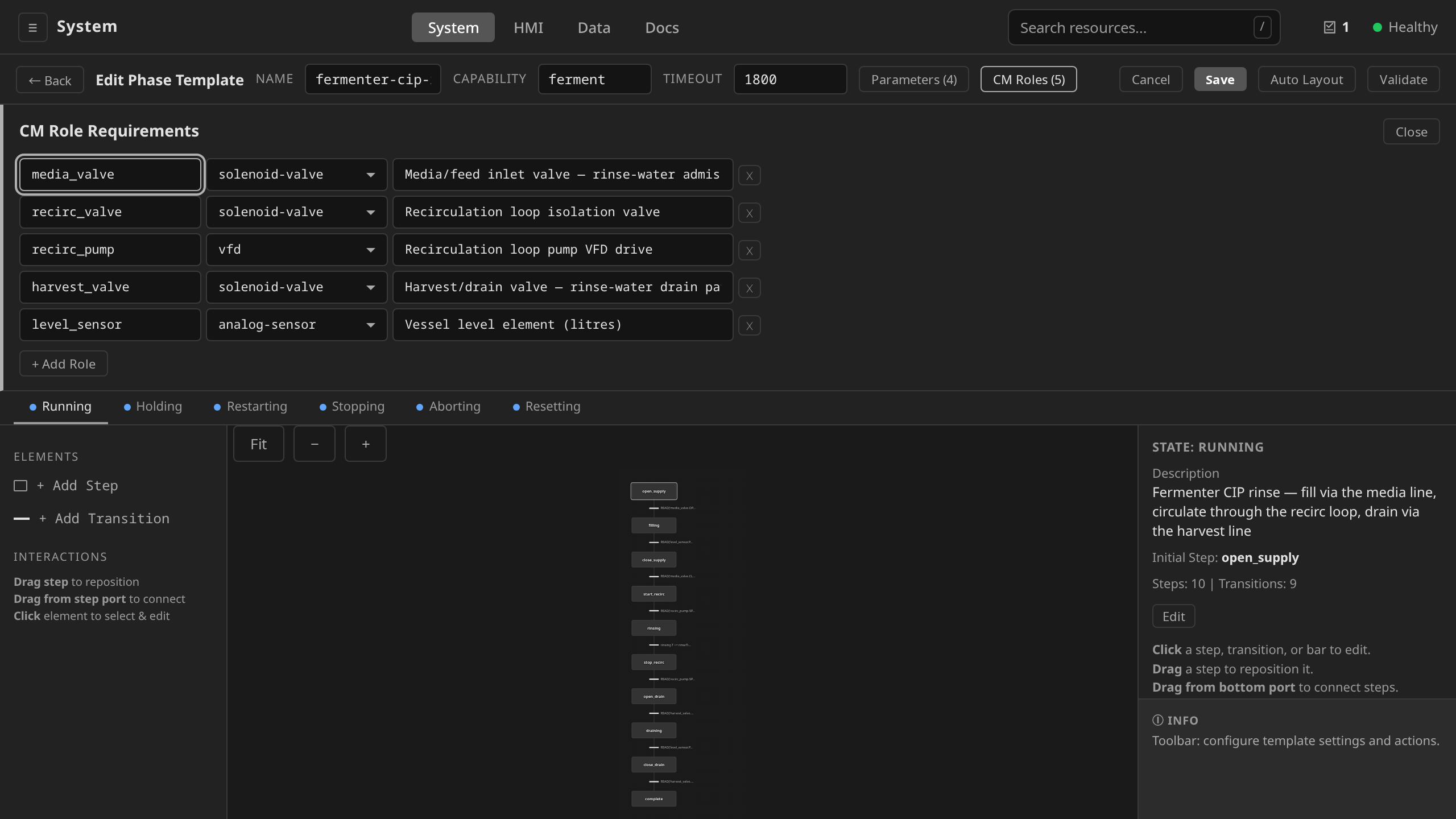Focus the Search resources field
The width and height of the screenshot is (1456, 819).
point(1144,27)
